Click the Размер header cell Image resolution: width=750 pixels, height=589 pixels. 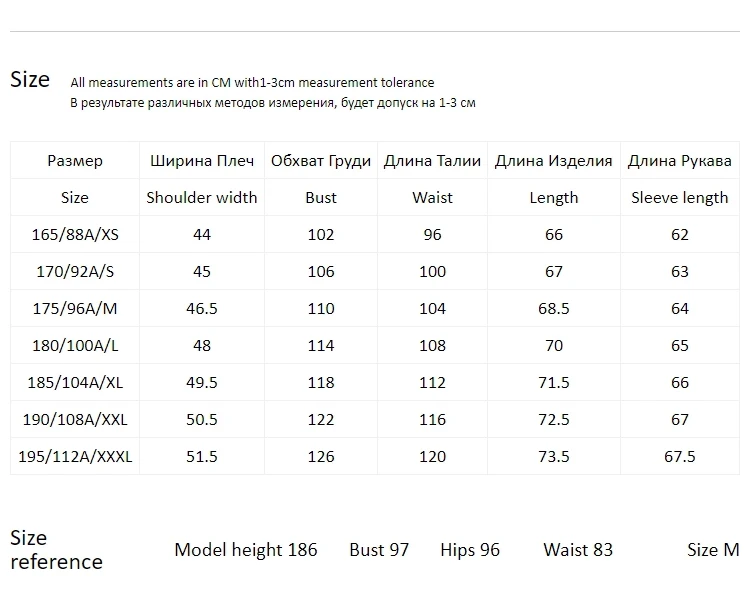pos(75,161)
